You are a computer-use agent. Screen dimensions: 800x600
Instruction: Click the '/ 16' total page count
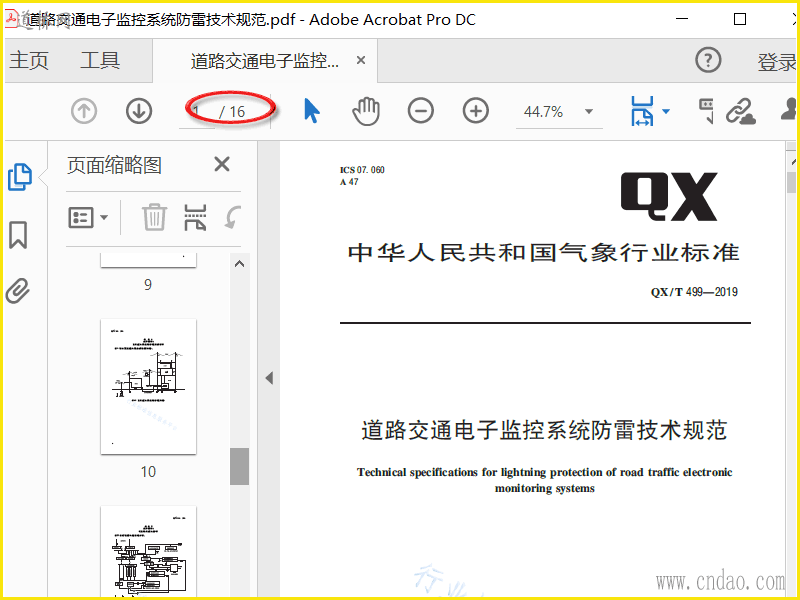[x=232, y=111]
